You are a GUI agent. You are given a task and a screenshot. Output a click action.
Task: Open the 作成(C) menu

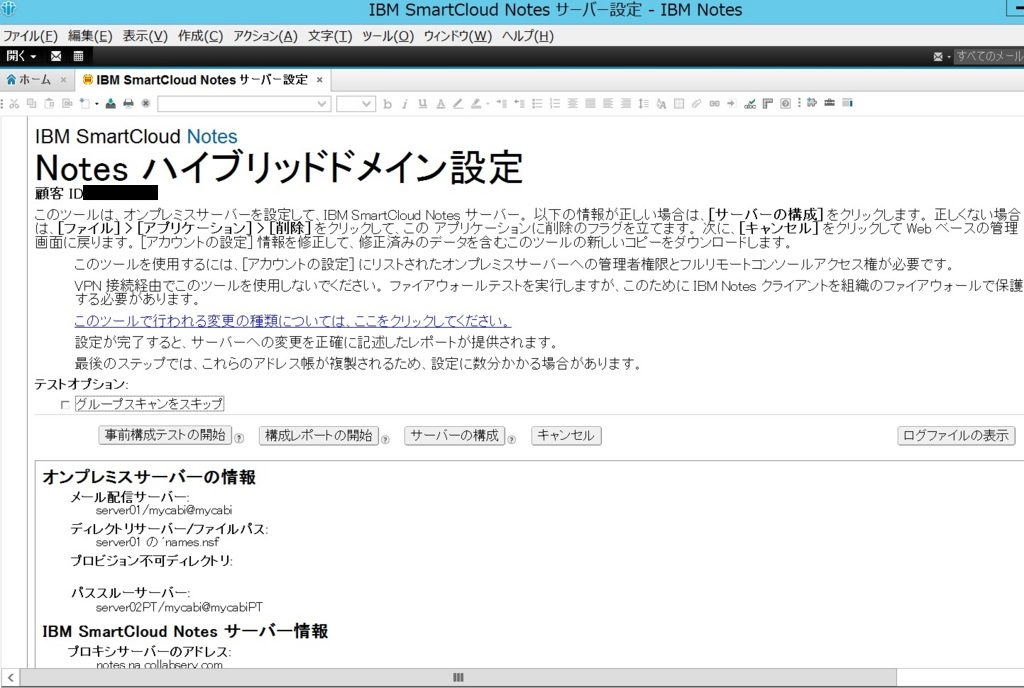click(x=200, y=36)
